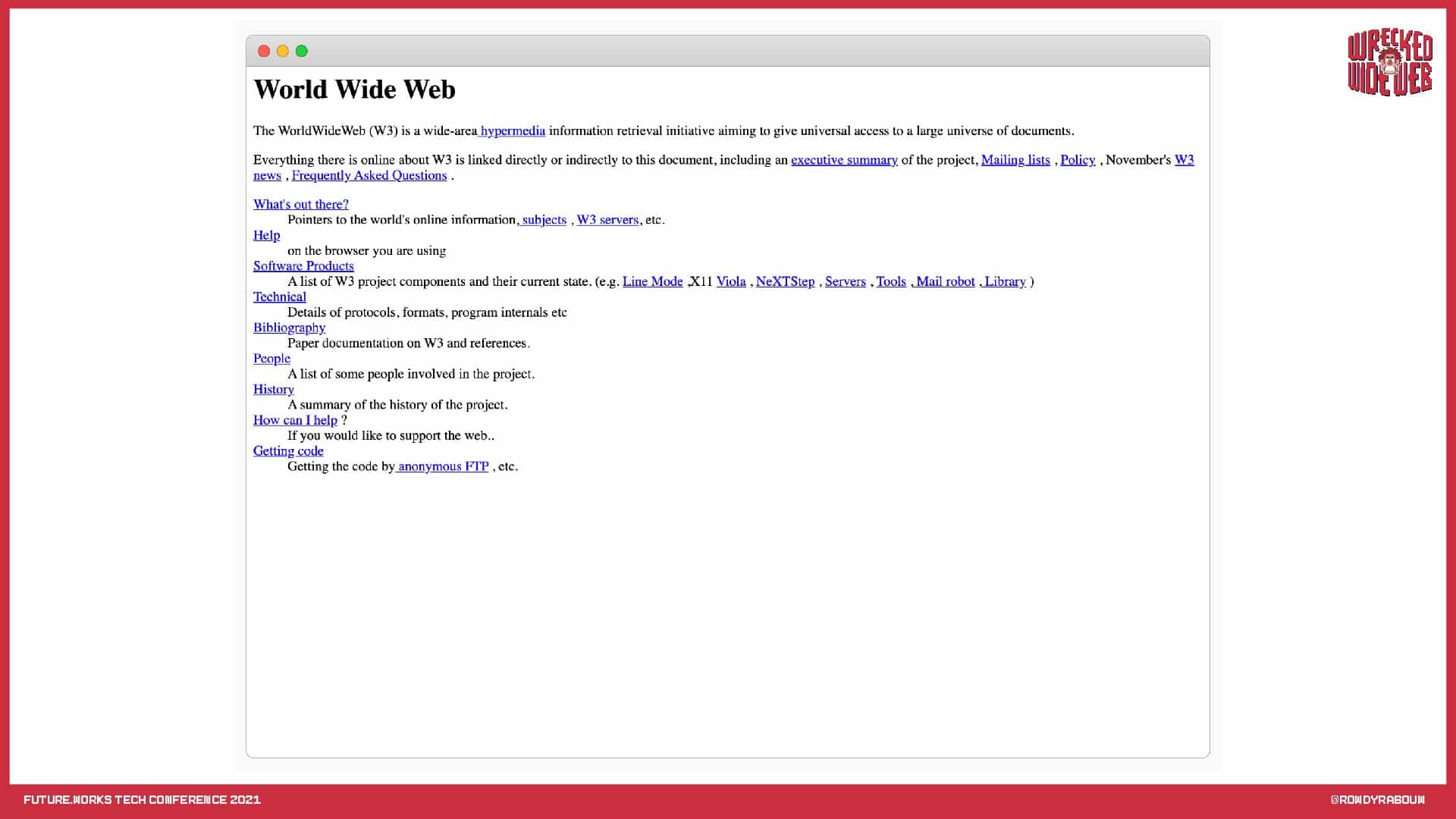Open the executive summary link
This screenshot has height=819, width=1456.
(844, 160)
